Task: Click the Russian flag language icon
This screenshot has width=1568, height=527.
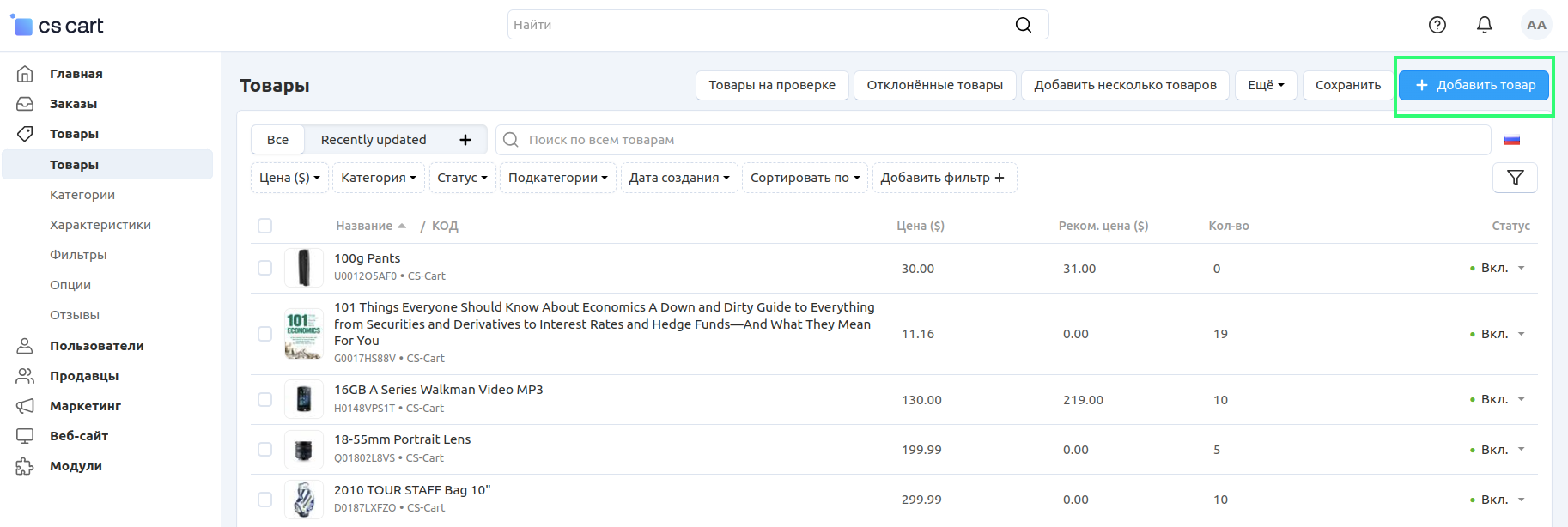Action: (x=1511, y=140)
